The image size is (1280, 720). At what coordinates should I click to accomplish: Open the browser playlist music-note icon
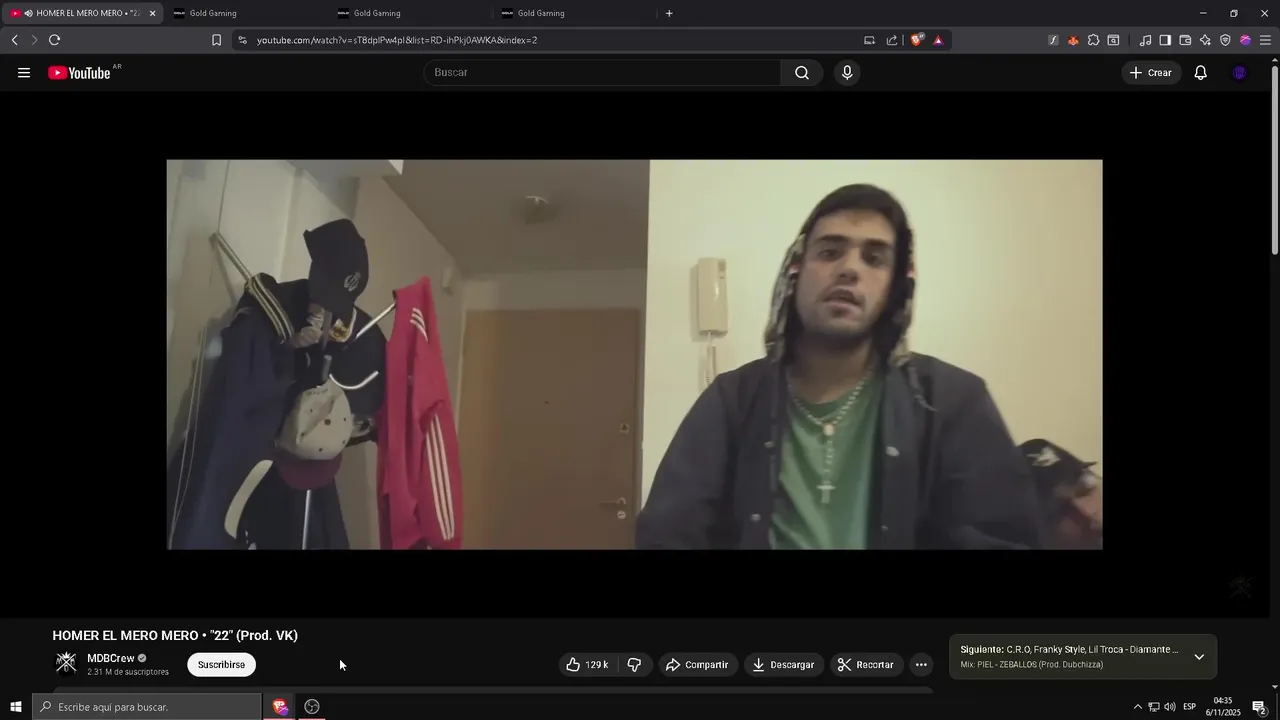pos(1145,40)
